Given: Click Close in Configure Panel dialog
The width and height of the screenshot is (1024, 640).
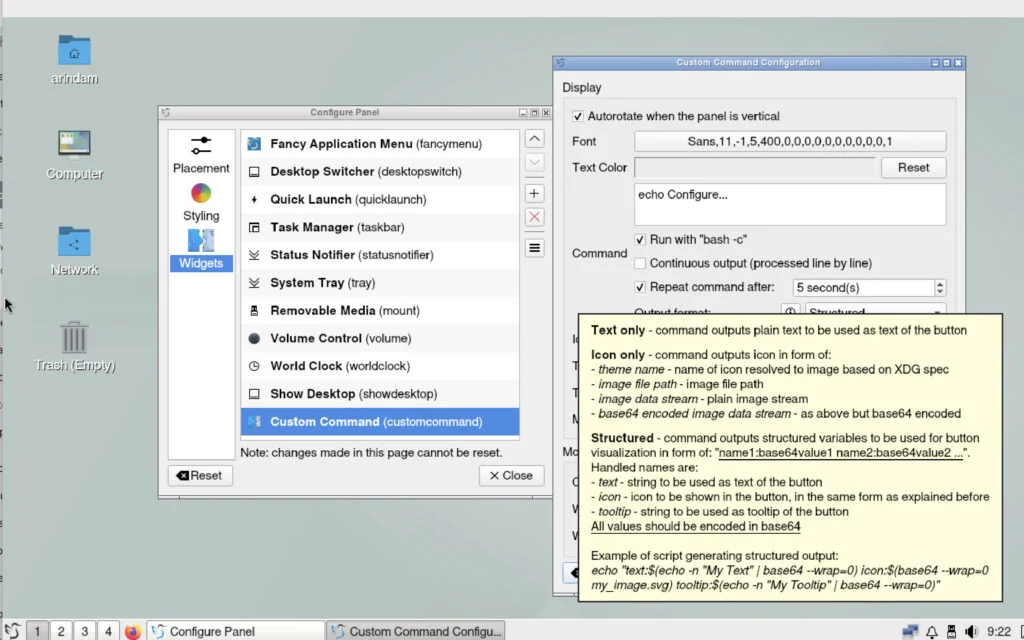Looking at the screenshot, I should (x=511, y=476).
